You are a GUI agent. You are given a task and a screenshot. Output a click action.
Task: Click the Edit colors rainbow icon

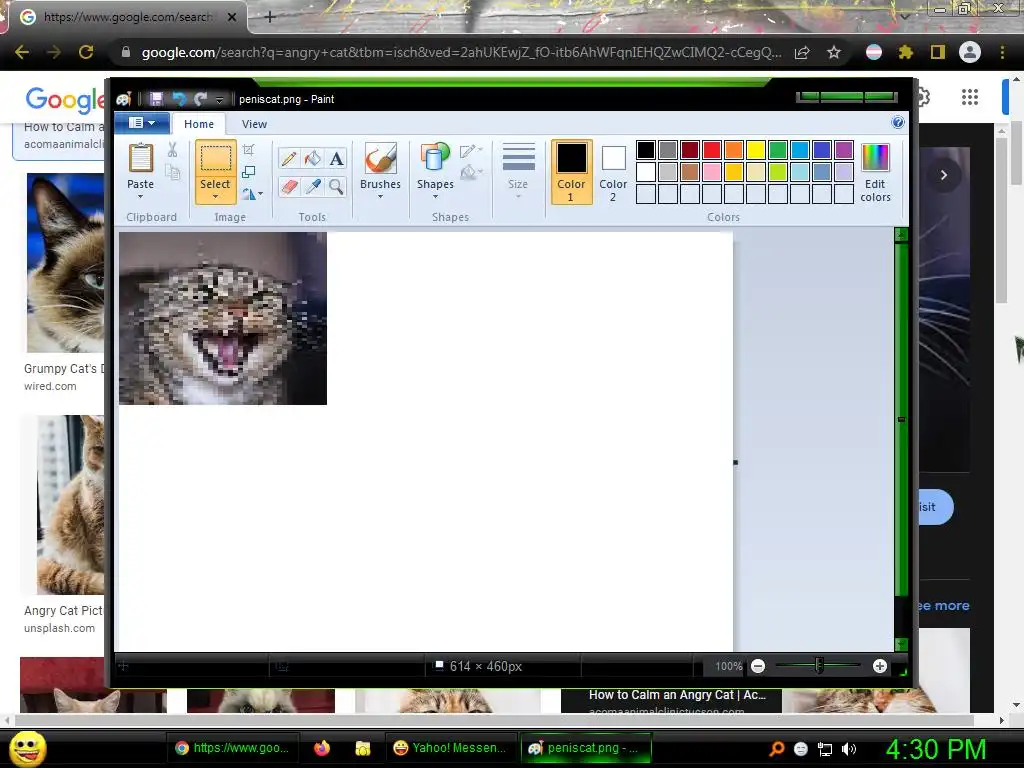click(875, 158)
